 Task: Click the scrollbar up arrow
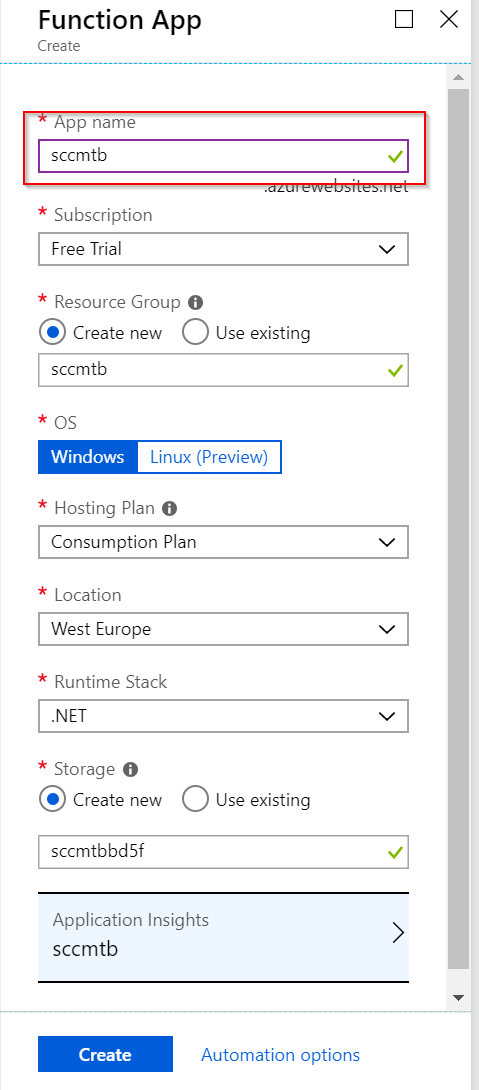[x=458, y=76]
